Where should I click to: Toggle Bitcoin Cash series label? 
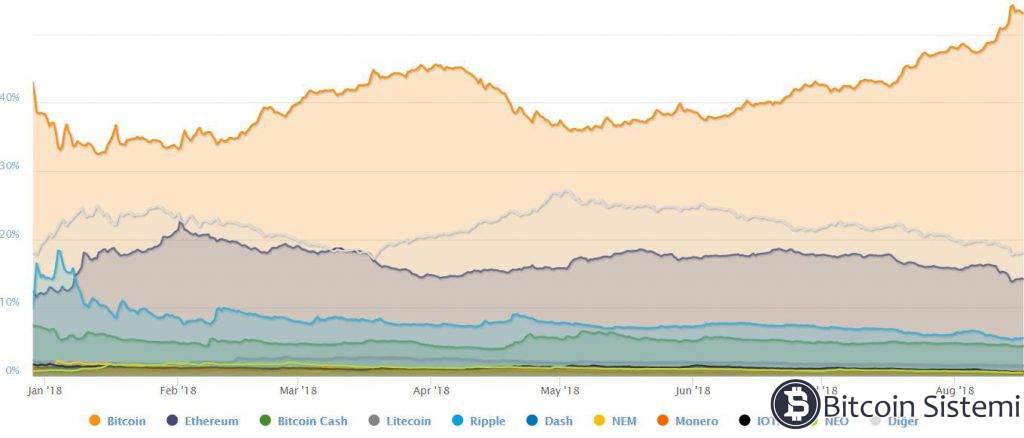click(314, 421)
